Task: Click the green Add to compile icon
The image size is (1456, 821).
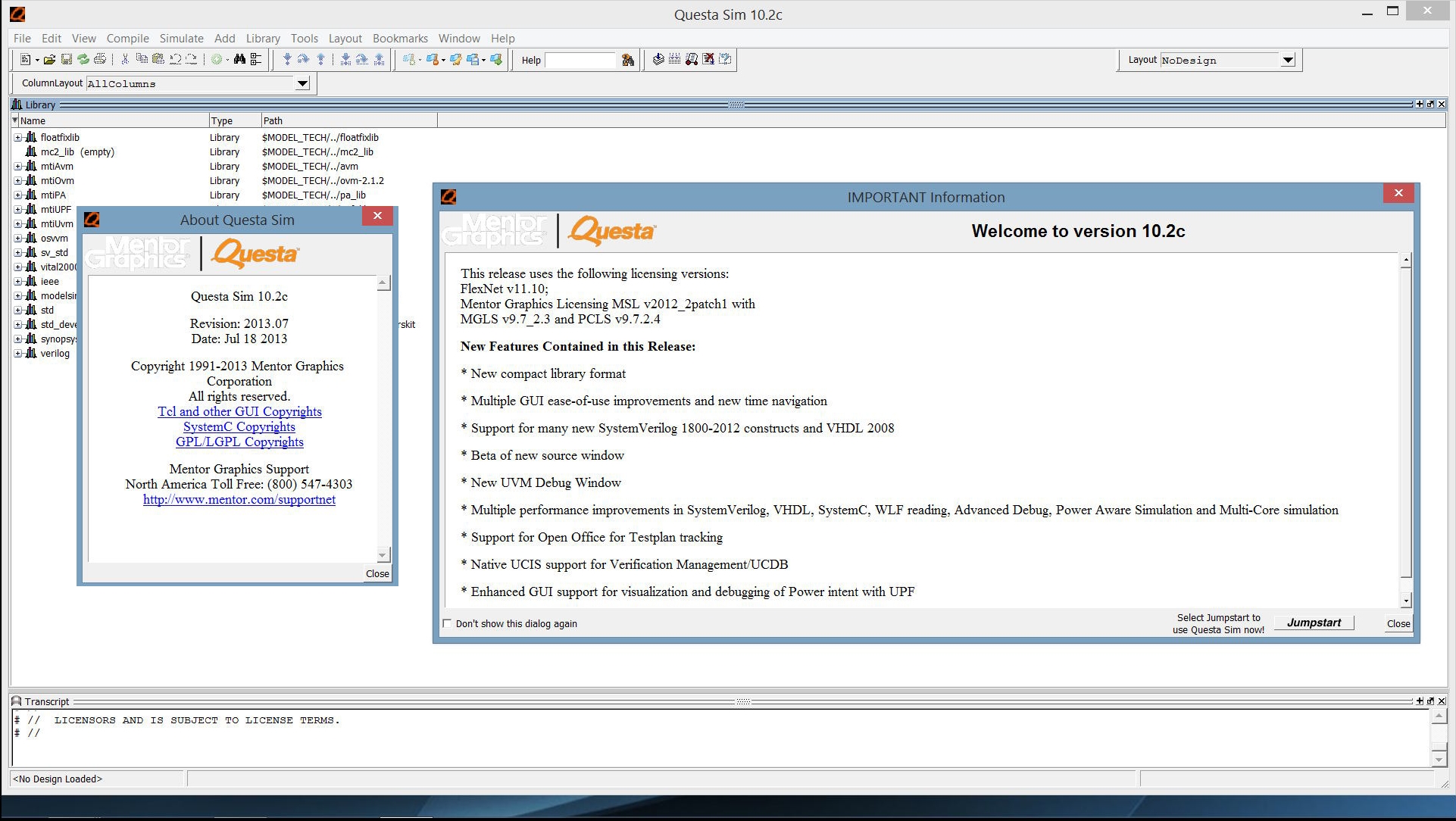Action: click(217, 60)
